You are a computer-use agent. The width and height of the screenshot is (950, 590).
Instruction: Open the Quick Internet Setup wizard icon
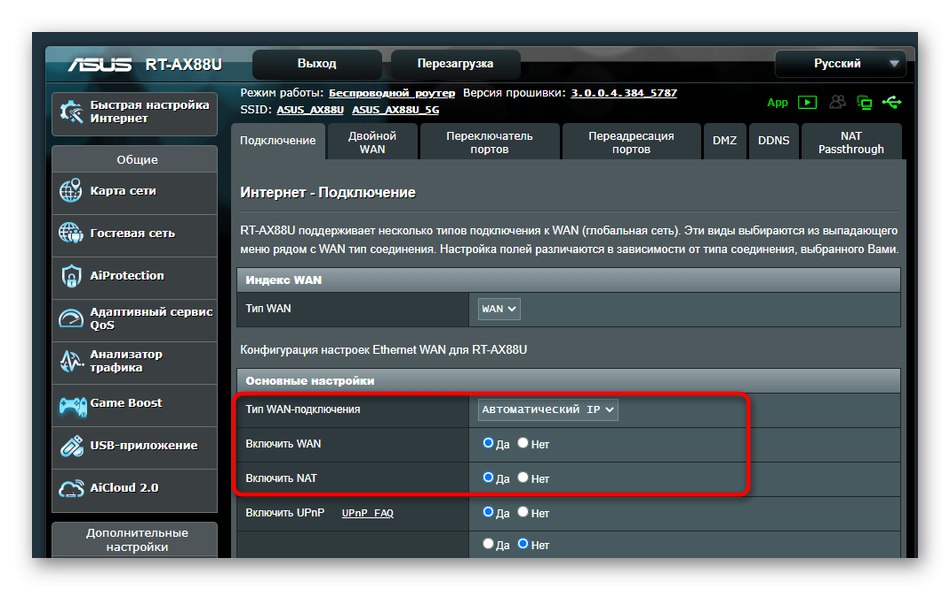(x=71, y=111)
